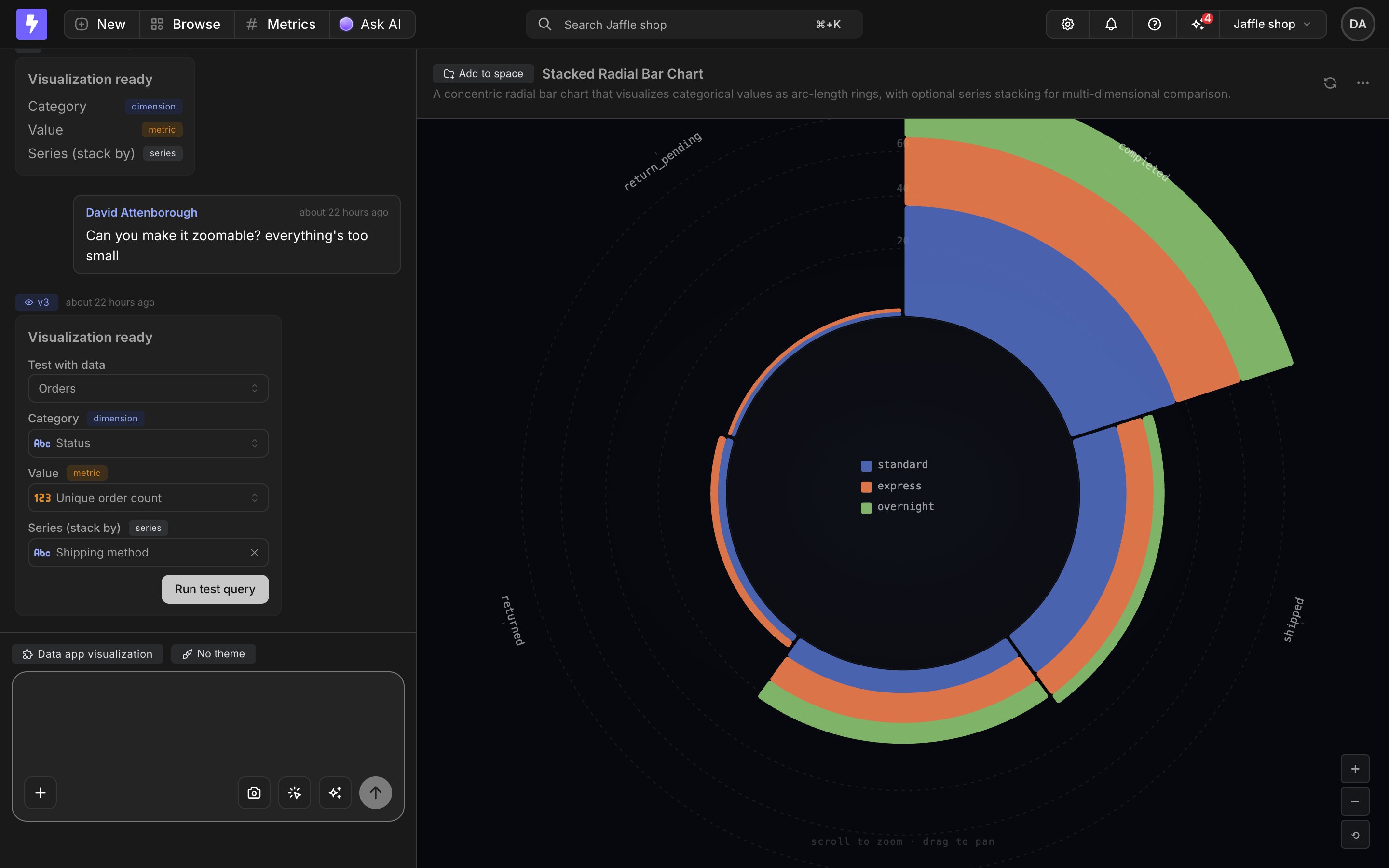The width and height of the screenshot is (1389, 868).
Task: Toggle the express legend swatch
Action: pos(866,487)
